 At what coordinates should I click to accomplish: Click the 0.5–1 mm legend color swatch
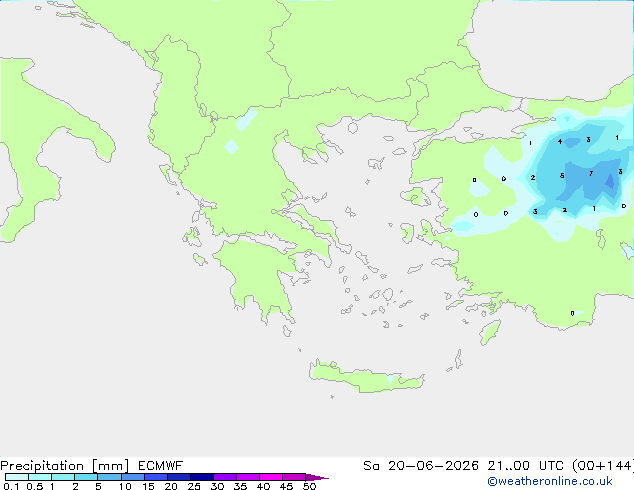pyautogui.click(x=40, y=477)
